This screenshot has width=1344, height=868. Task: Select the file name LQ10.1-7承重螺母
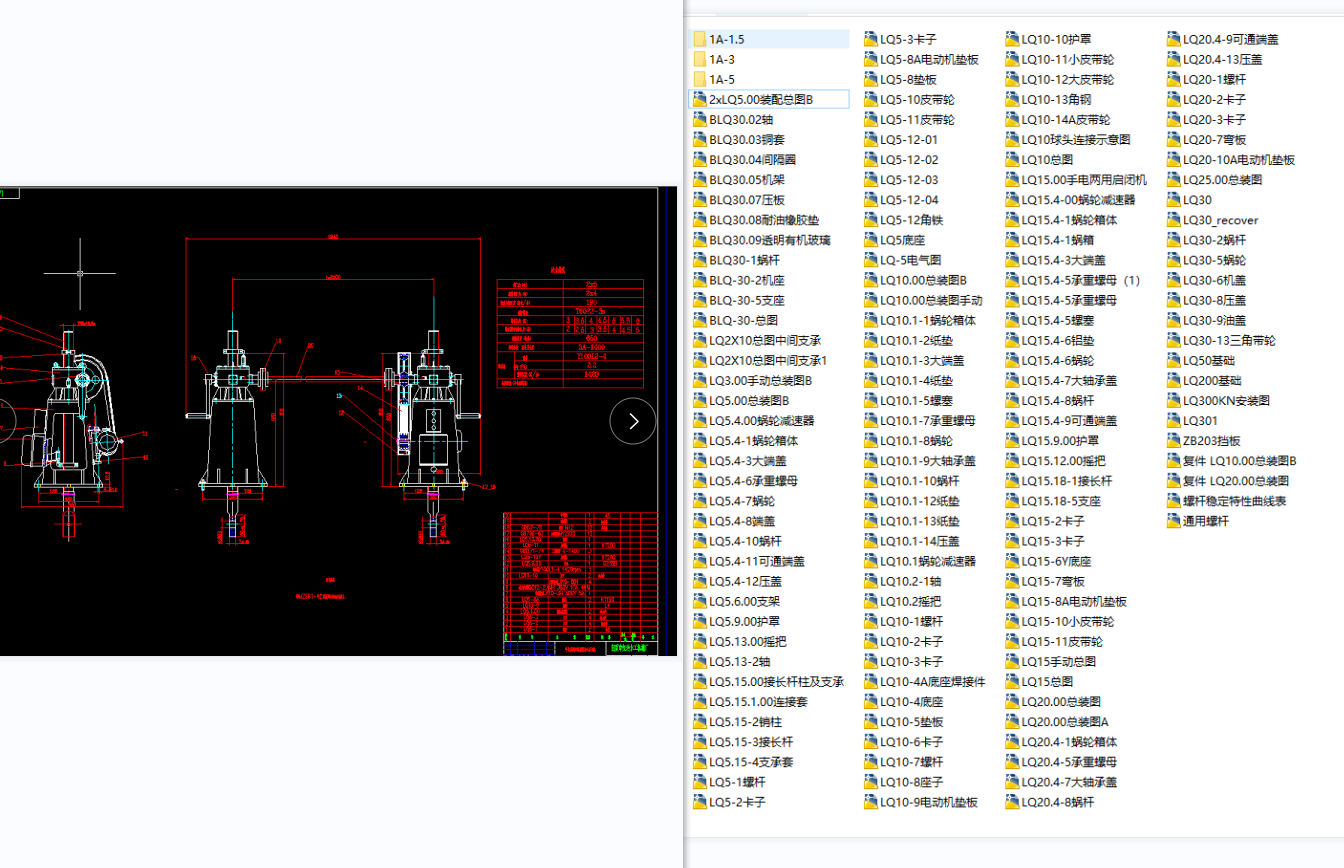(x=928, y=421)
